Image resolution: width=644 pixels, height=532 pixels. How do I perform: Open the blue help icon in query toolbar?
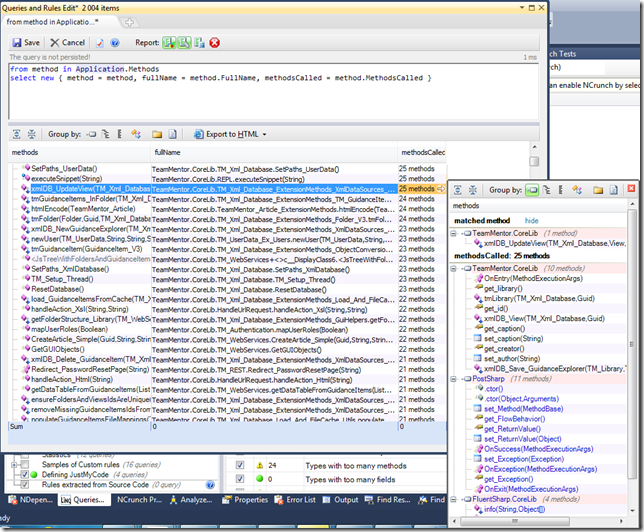117,43
